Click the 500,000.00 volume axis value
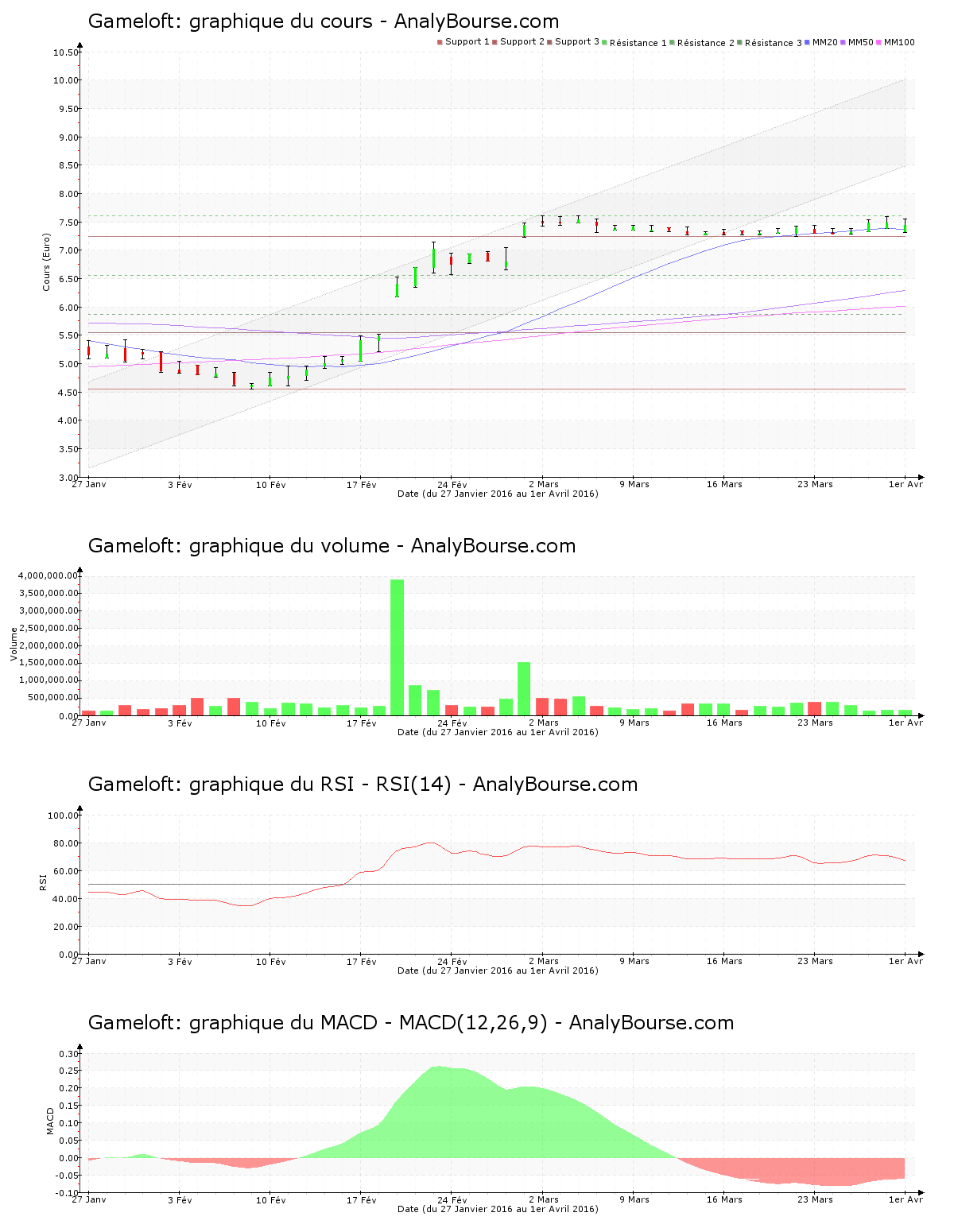The height and width of the screenshot is (1232, 954). pyautogui.click(x=52, y=698)
